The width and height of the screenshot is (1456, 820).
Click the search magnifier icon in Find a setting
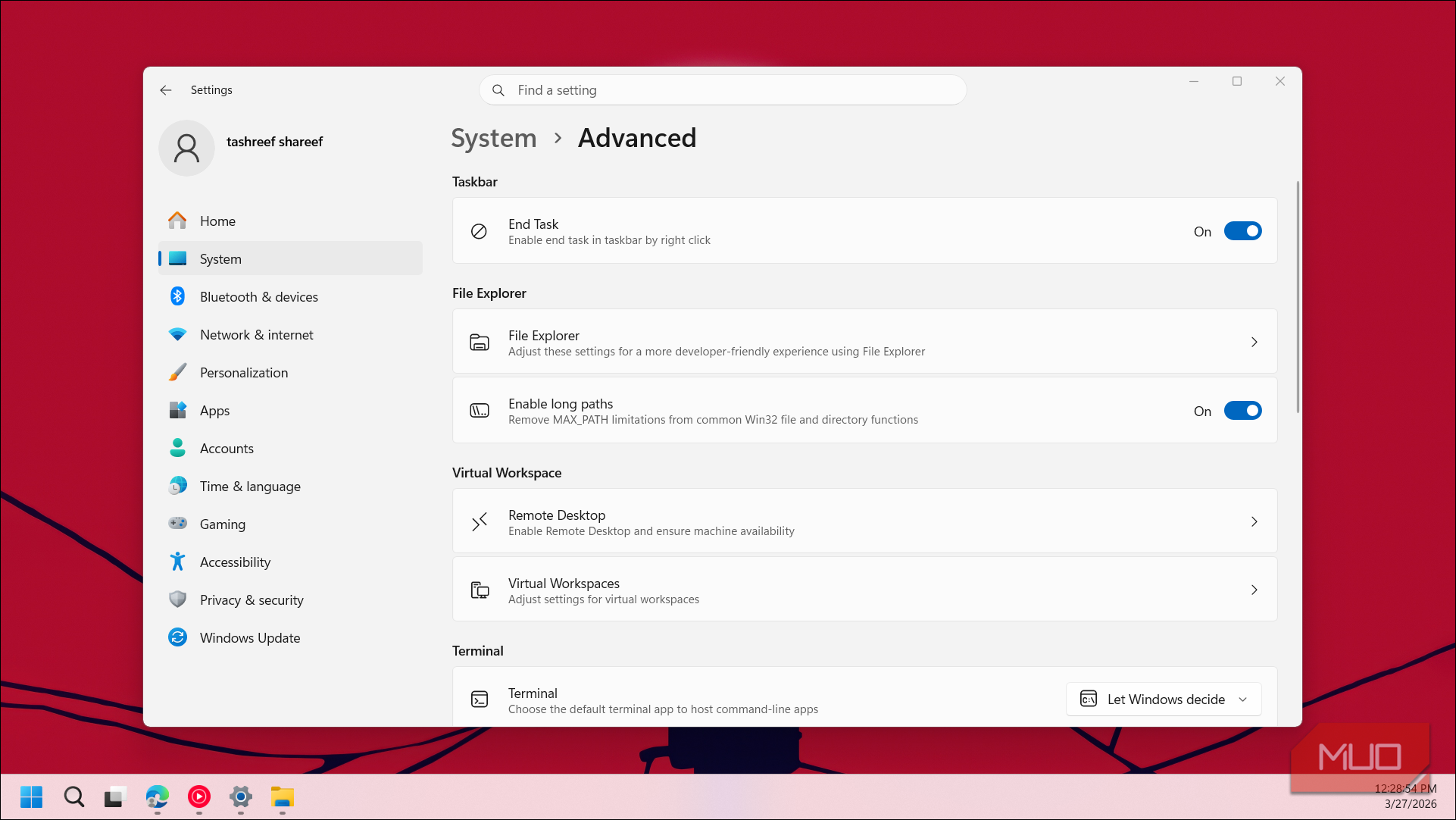pos(498,90)
